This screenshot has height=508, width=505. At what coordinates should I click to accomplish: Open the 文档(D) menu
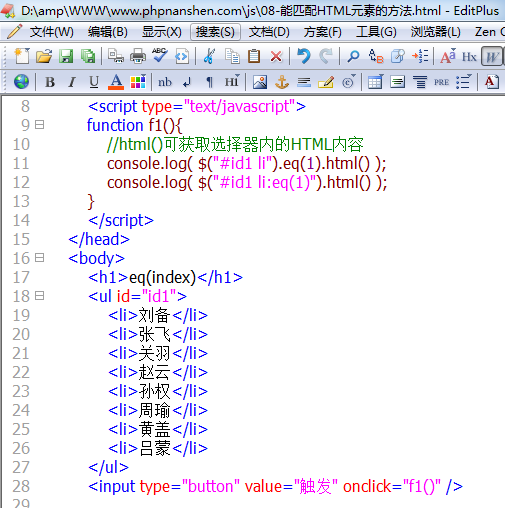tap(269, 32)
